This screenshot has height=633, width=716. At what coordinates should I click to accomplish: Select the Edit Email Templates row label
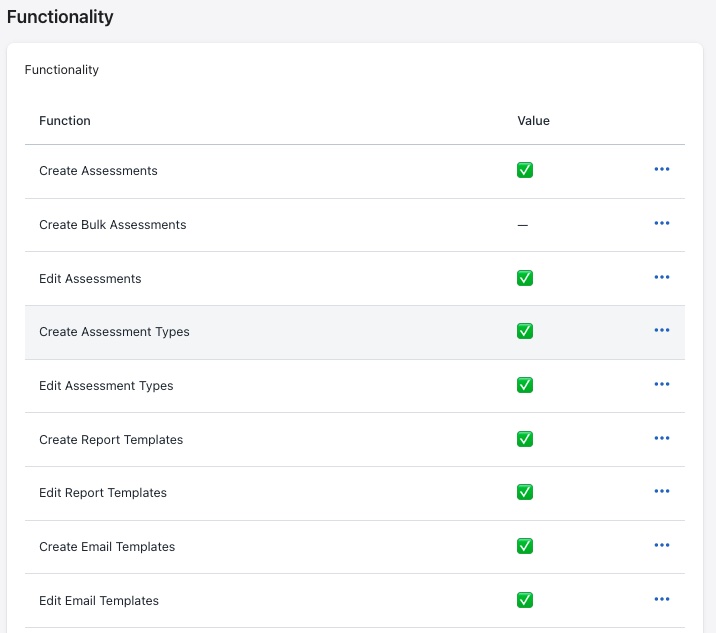pos(99,601)
